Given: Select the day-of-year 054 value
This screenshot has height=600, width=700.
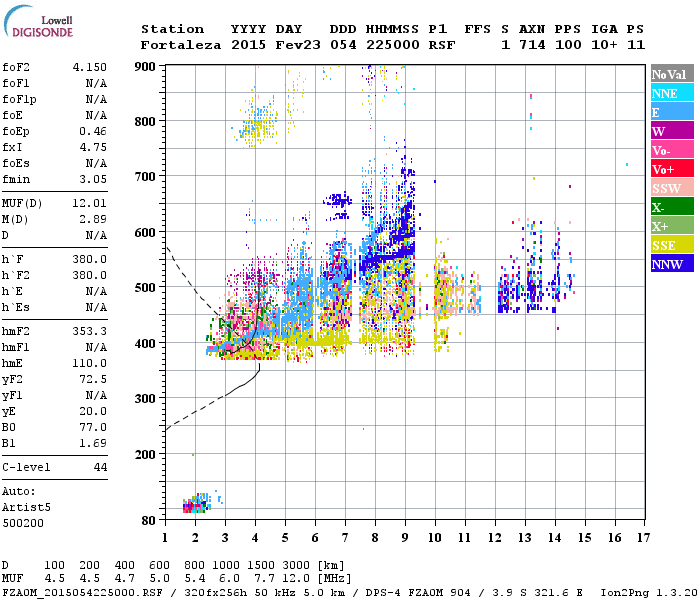Looking at the screenshot, I should click(343, 45).
